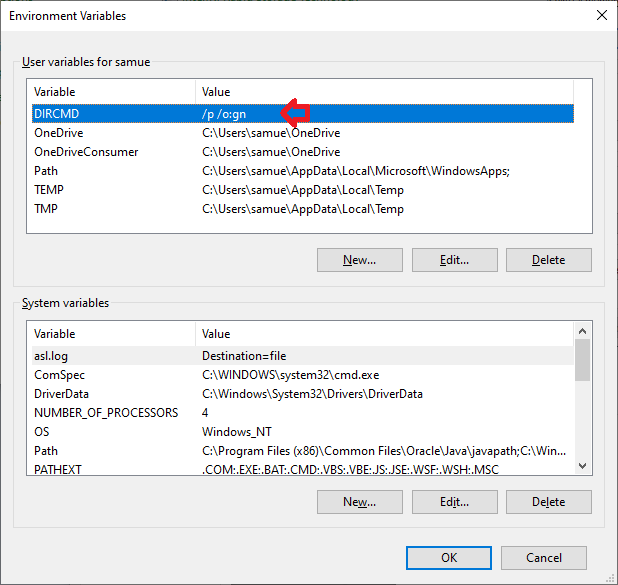Close the Environment Variables dialog
Screen dimensions: 618x585
tap(601, 15)
